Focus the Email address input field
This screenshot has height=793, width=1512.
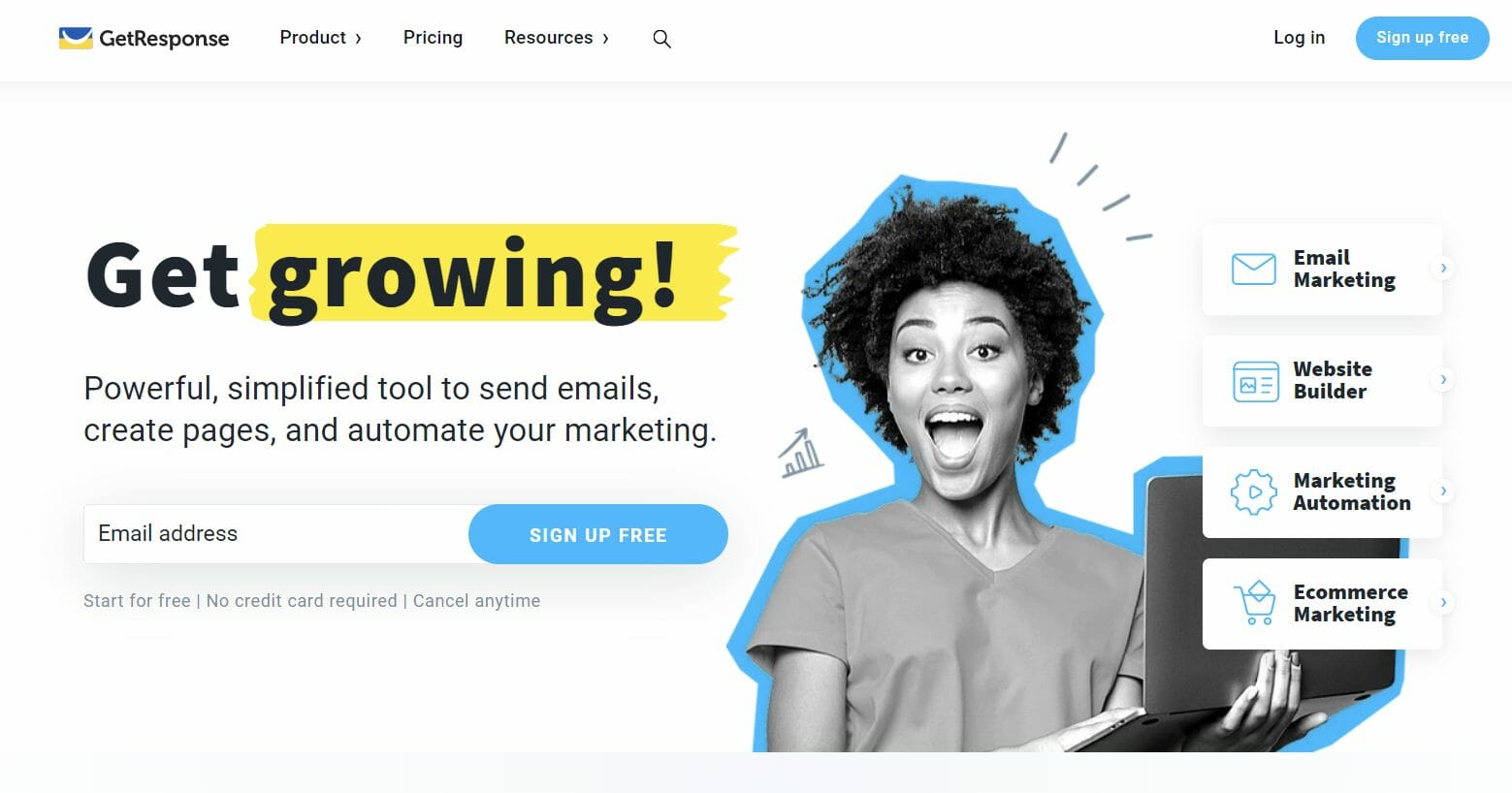(x=276, y=534)
